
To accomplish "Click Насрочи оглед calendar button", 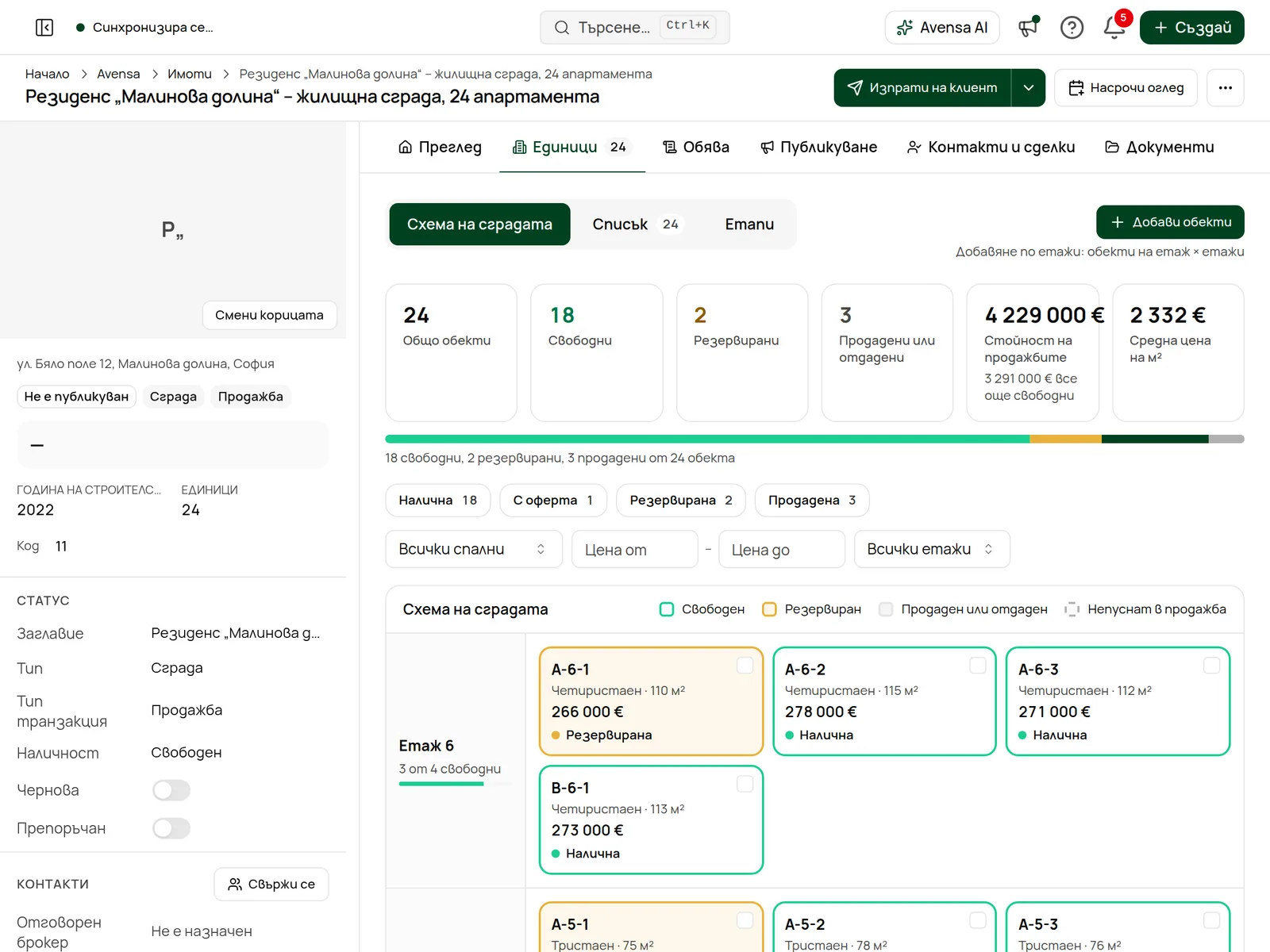I will (1126, 87).
